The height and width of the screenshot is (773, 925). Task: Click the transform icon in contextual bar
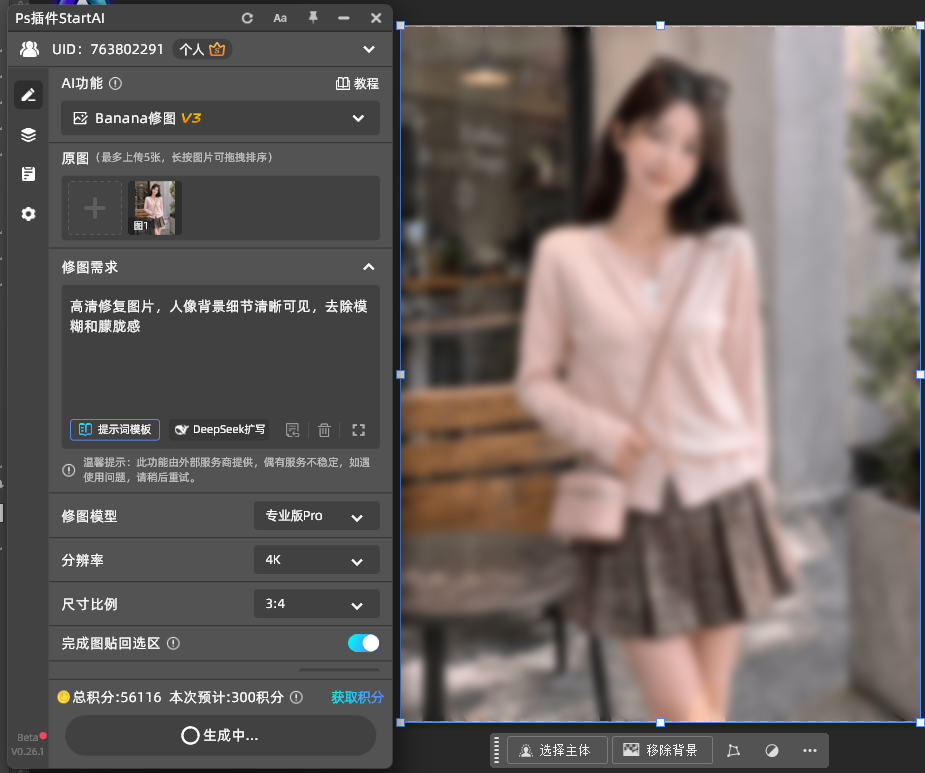click(733, 751)
